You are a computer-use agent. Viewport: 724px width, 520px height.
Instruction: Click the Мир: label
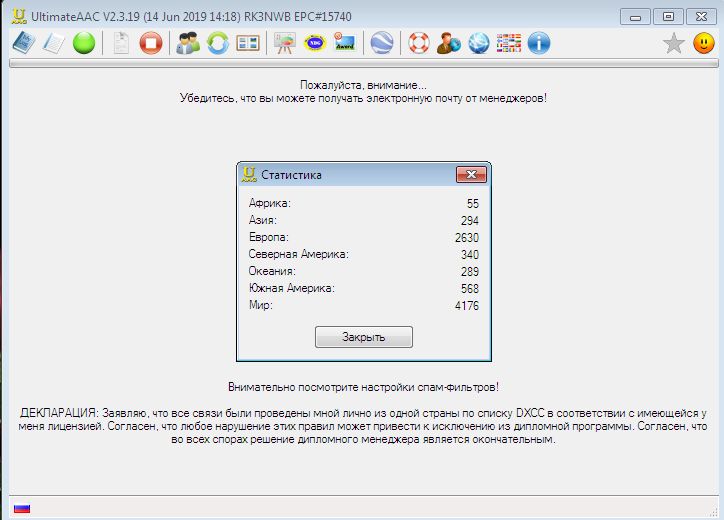tap(261, 305)
